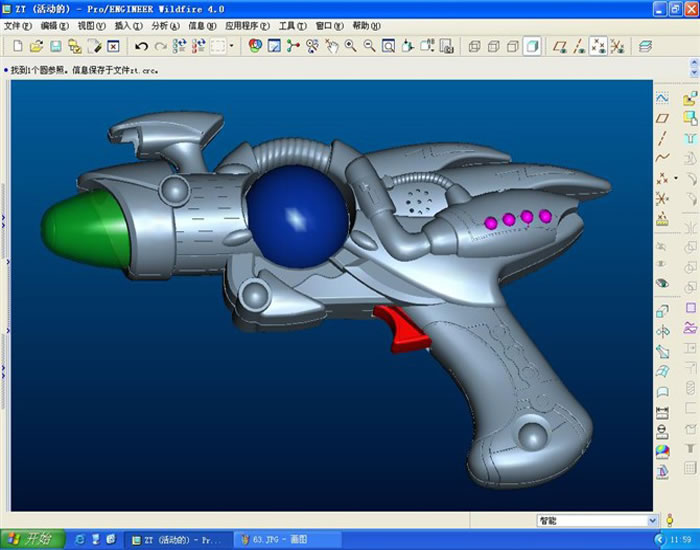Toggle shaded display mode
The width and height of the screenshot is (700, 550).
coord(532,46)
